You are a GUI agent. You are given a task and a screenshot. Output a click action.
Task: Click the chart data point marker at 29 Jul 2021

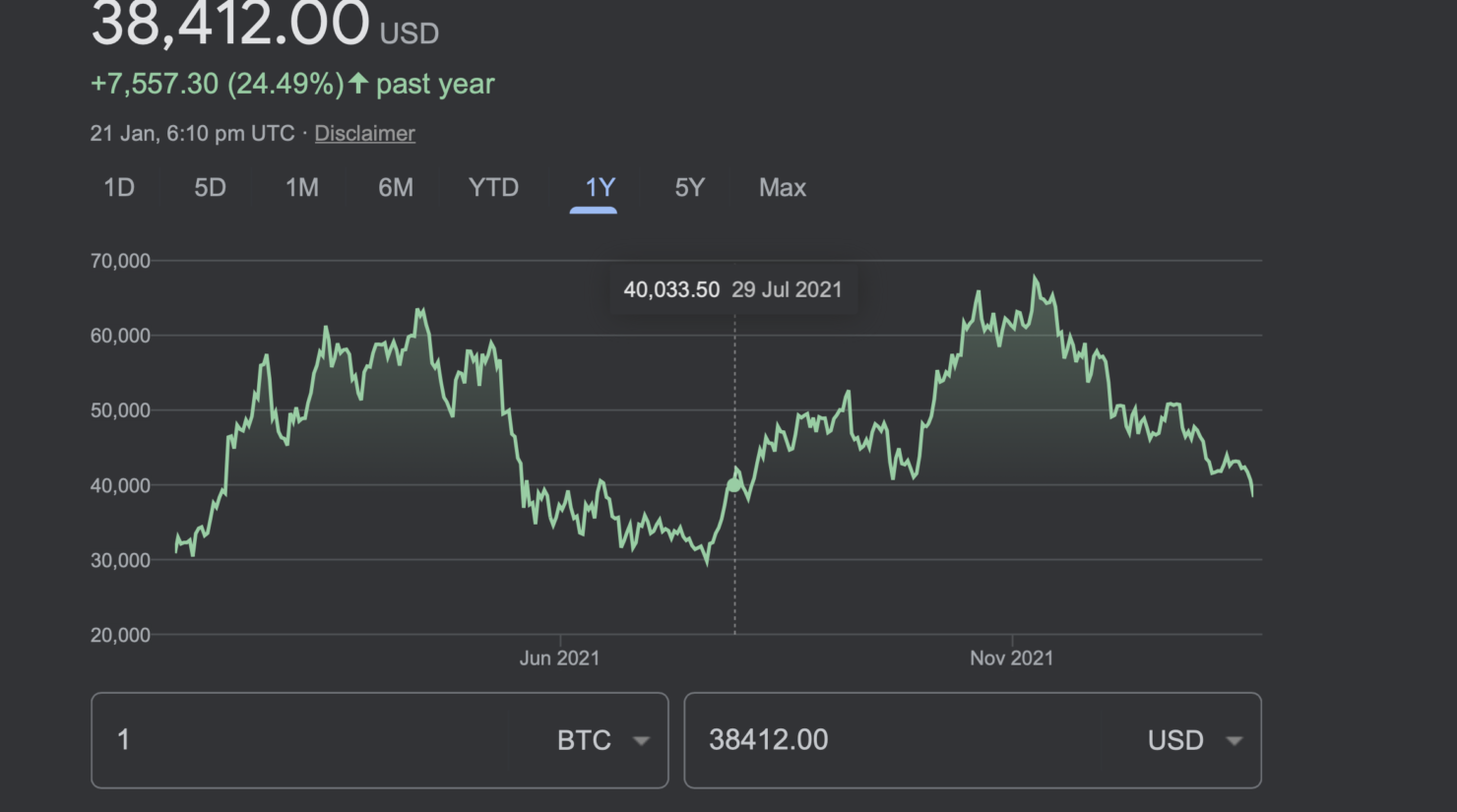click(734, 484)
